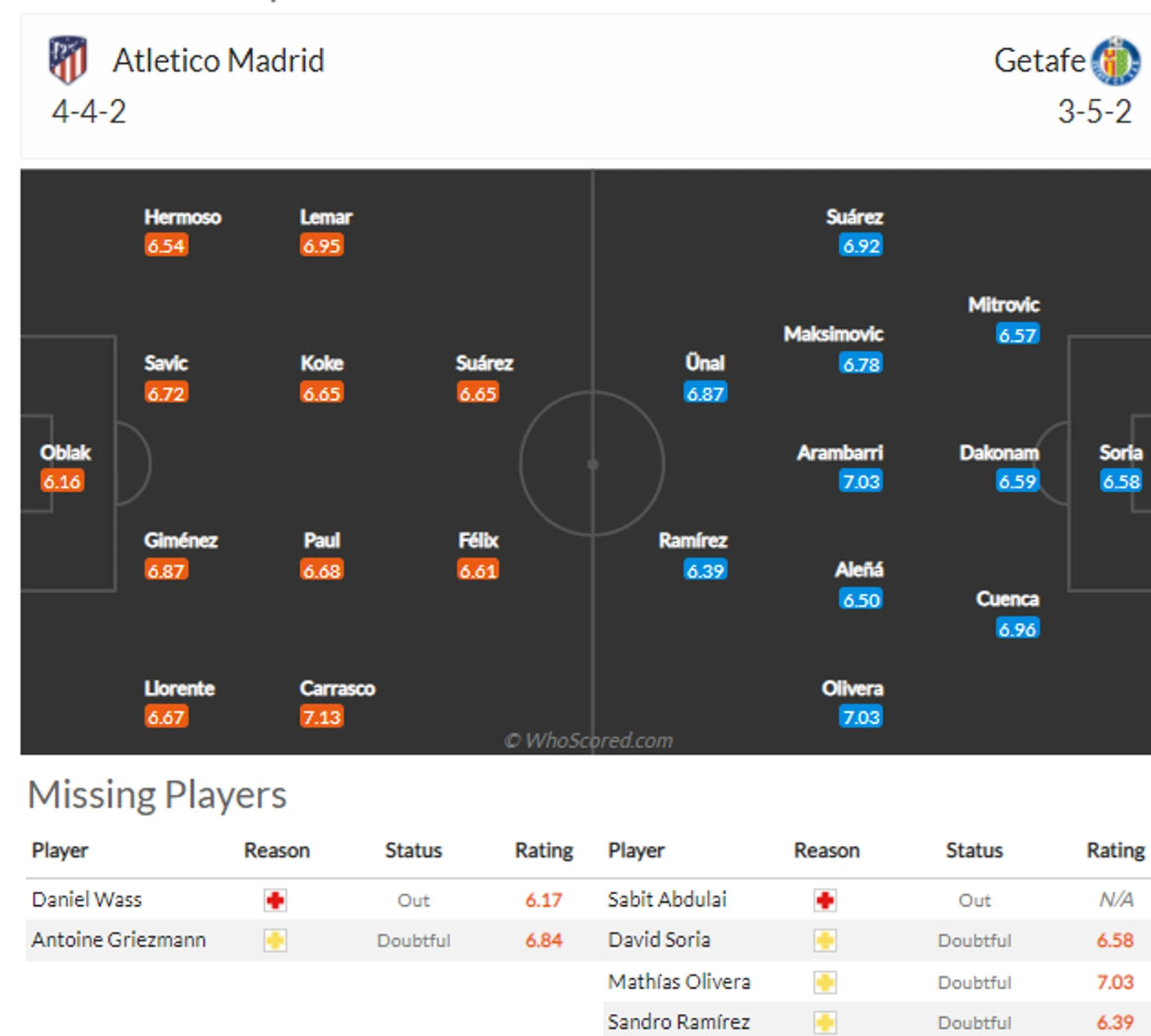Click the WhoScored.com watermark
The image size is (1151, 1036).
(x=589, y=740)
